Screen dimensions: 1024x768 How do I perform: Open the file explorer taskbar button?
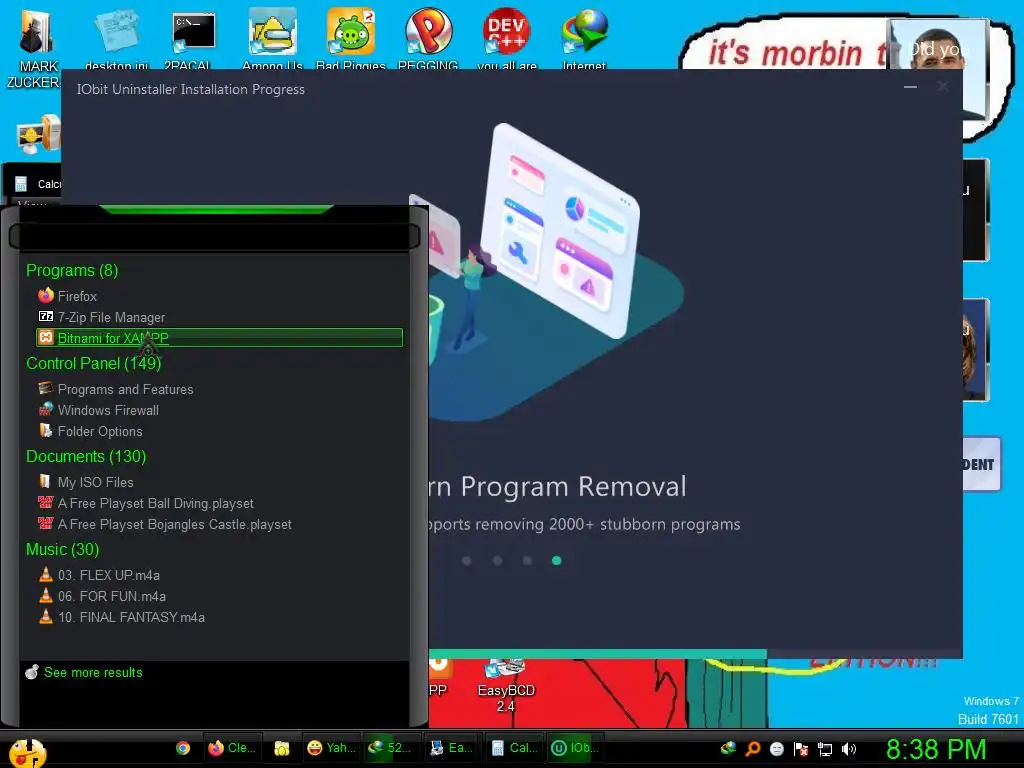(281, 748)
